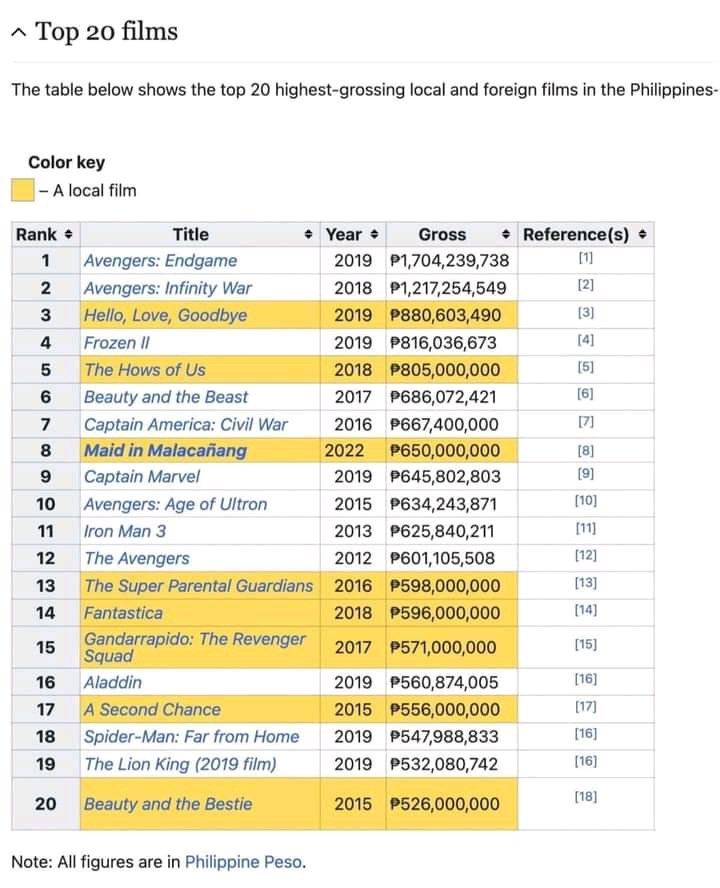Screen dimensions: 720x888
Task: Open the Hello, Love, Goodbye link
Action: (x=165, y=315)
